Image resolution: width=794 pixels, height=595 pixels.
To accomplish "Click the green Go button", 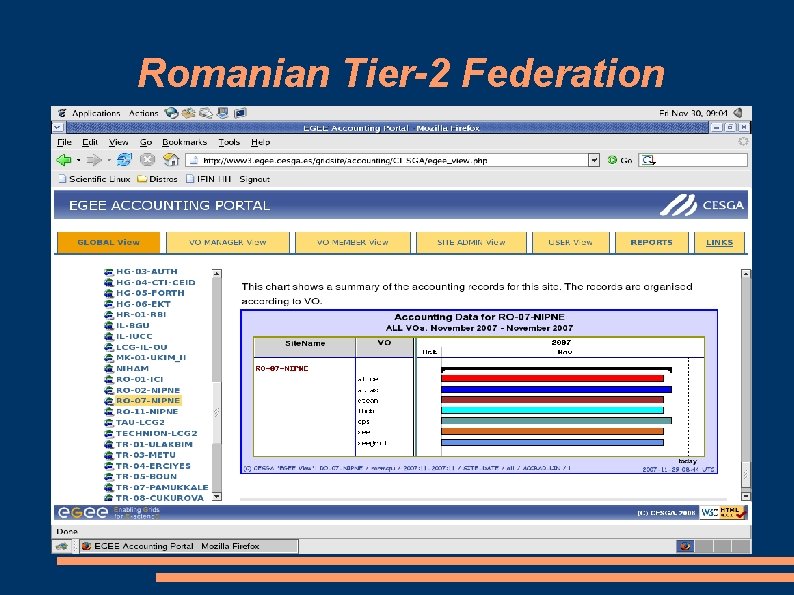I will click(620, 160).
